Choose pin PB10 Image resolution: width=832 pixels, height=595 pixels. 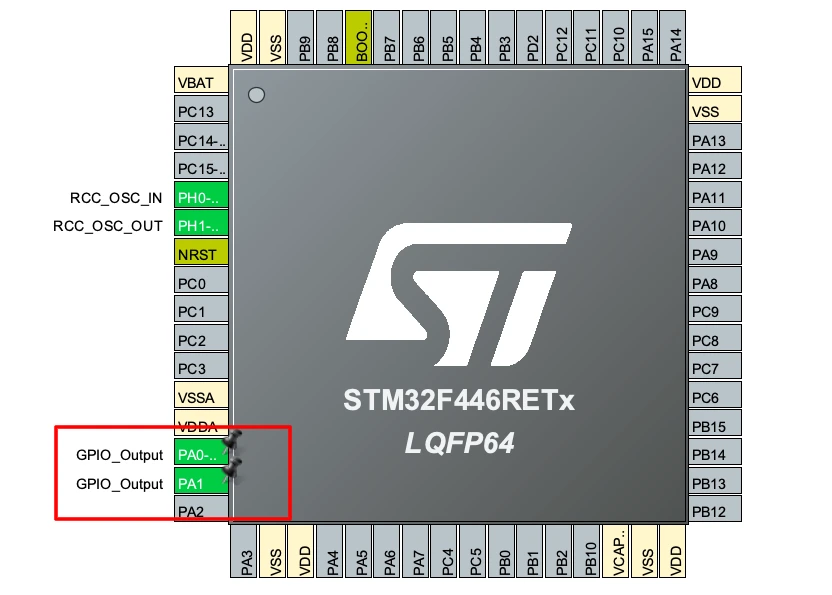[x=588, y=551]
